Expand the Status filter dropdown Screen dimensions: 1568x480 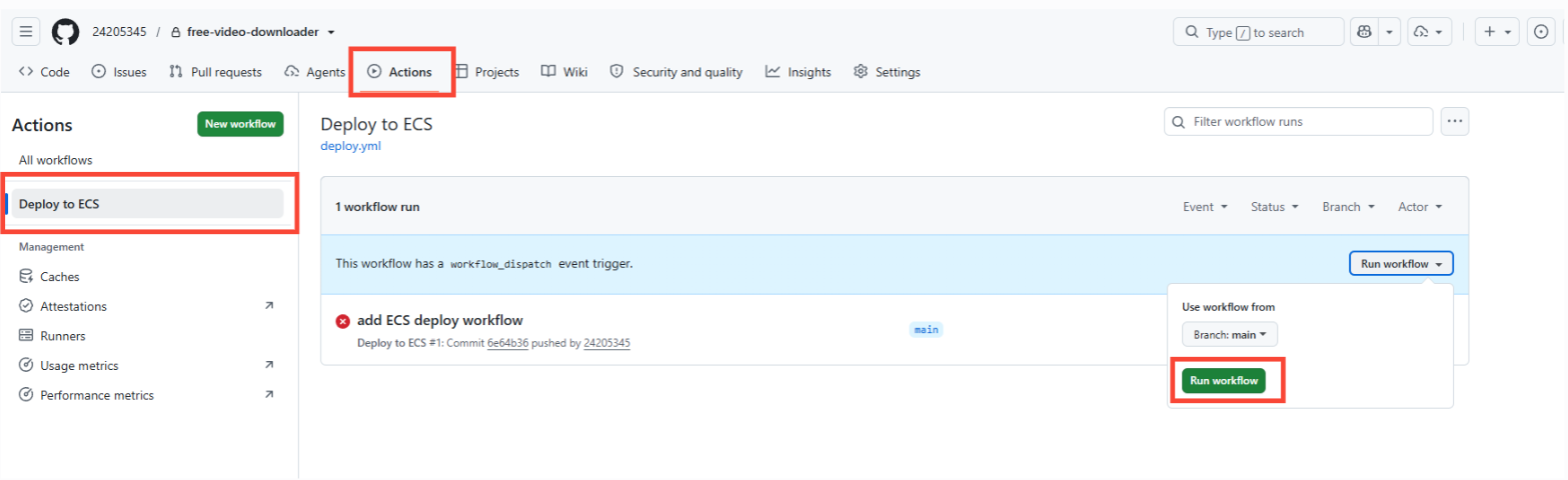click(x=1275, y=207)
